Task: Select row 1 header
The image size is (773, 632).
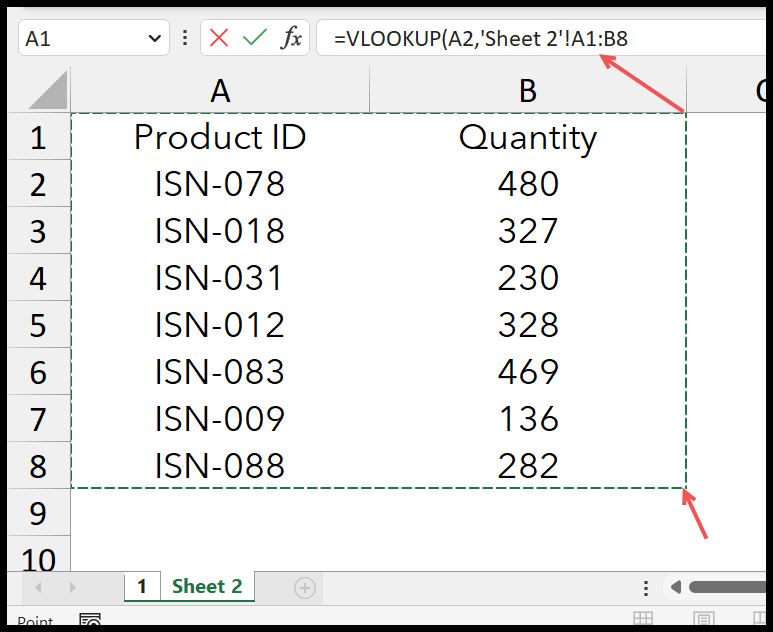Action: [x=38, y=137]
